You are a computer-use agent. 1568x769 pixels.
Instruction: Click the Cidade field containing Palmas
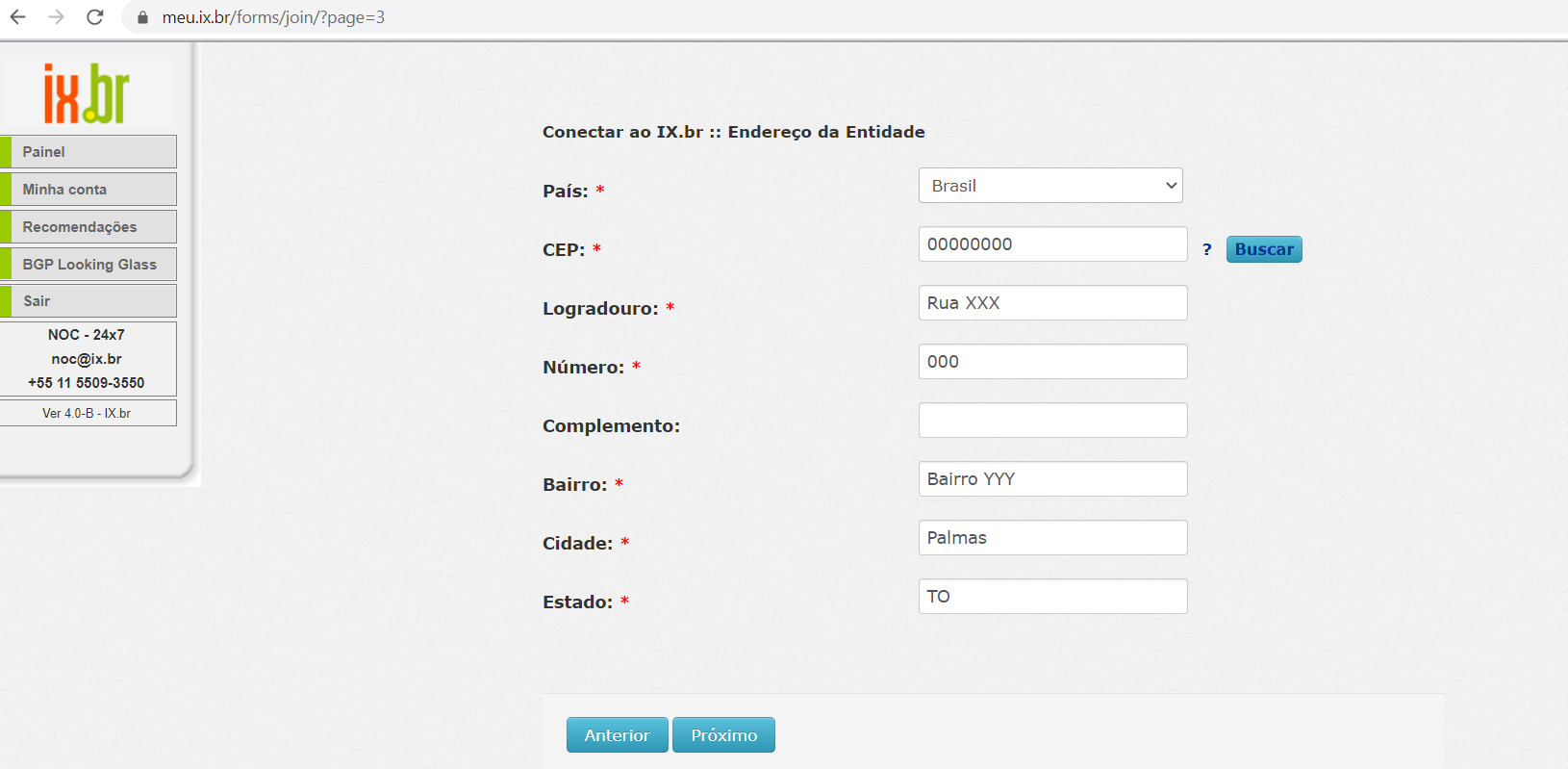click(x=1053, y=538)
